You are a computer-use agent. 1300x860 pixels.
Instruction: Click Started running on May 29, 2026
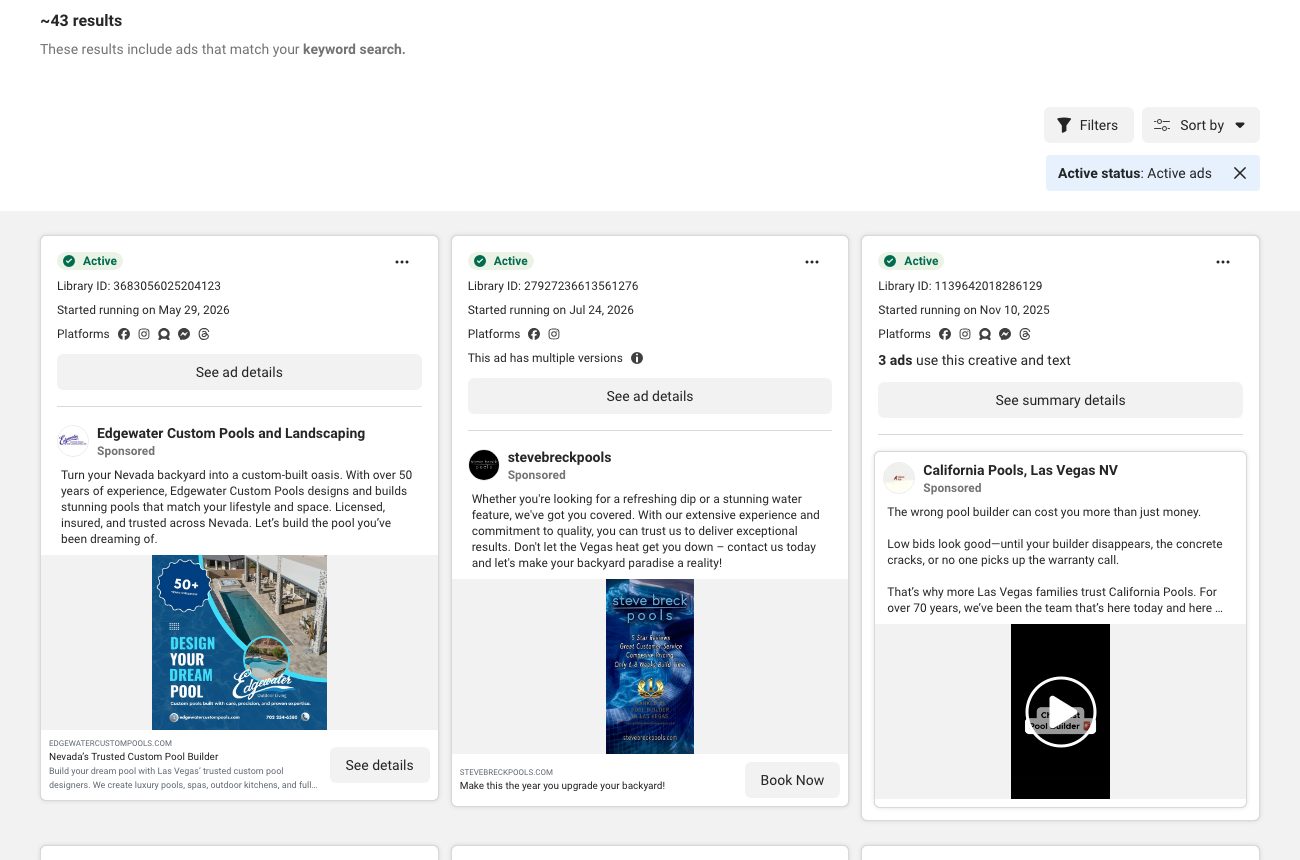143,310
